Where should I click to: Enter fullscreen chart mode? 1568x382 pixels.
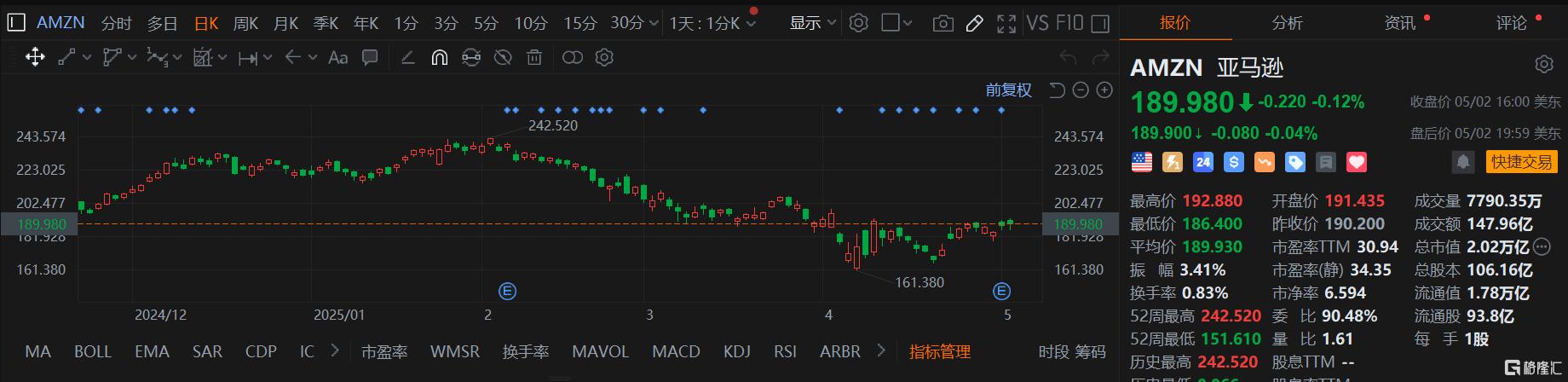pyautogui.click(x=1006, y=24)
